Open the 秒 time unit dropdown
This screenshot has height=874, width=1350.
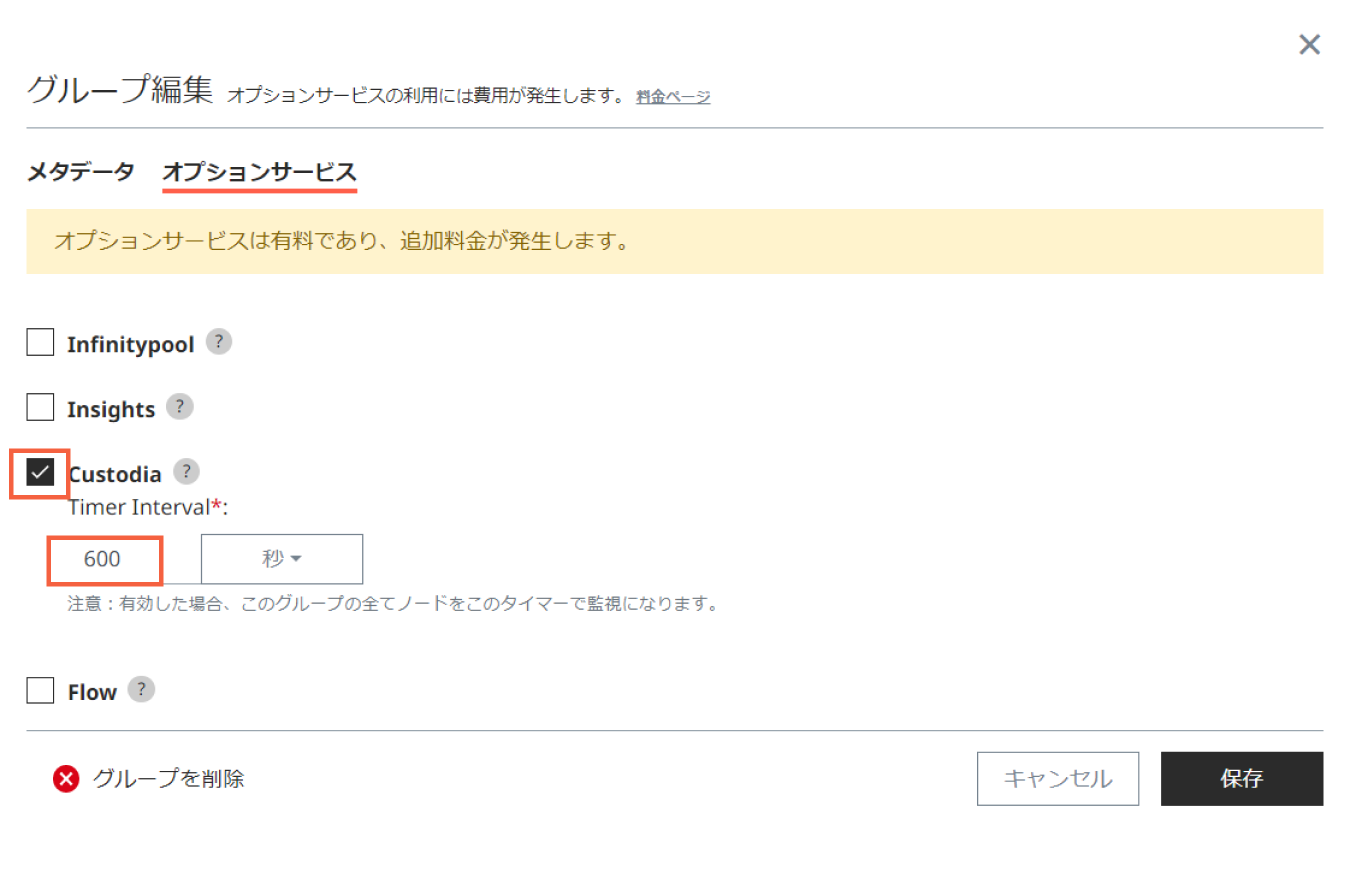[x=282, y=559]
